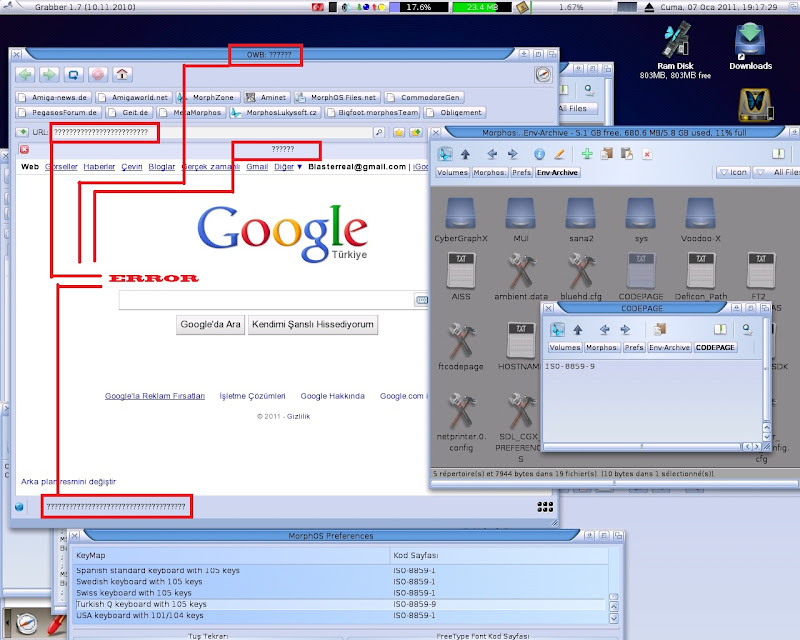Click Kendimi Şanslı Hissediyorum button

click(313, 325)
